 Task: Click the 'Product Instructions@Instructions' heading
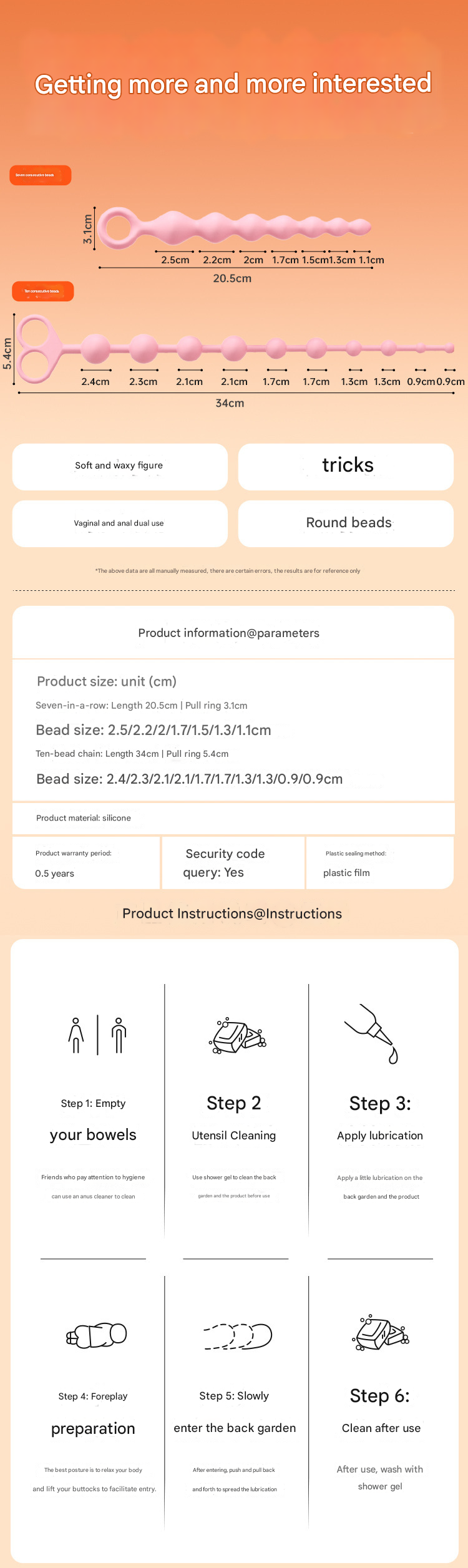pos(232,913)
